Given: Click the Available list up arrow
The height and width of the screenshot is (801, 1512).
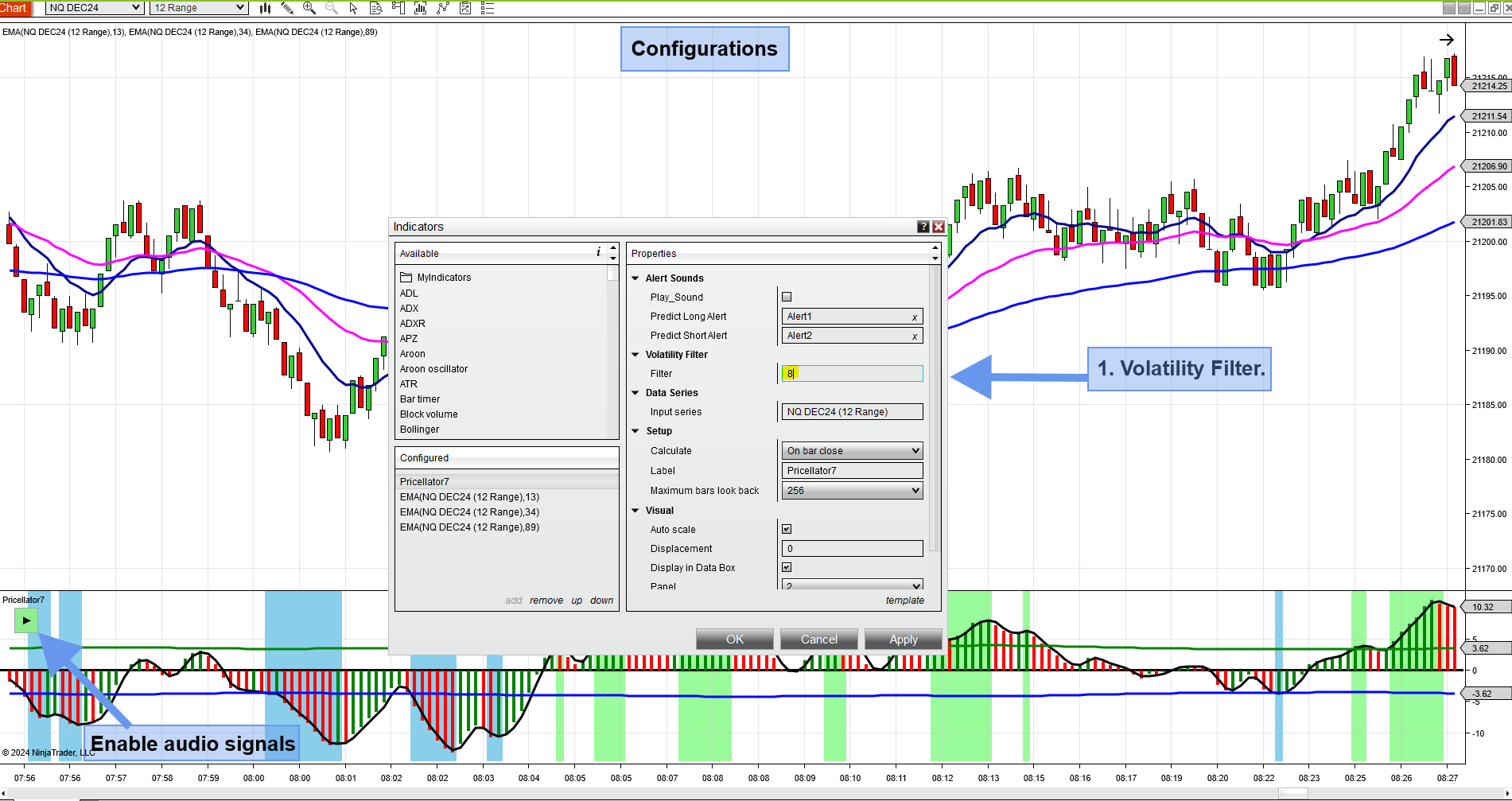Looking at the screenshot, I should 613,248.
